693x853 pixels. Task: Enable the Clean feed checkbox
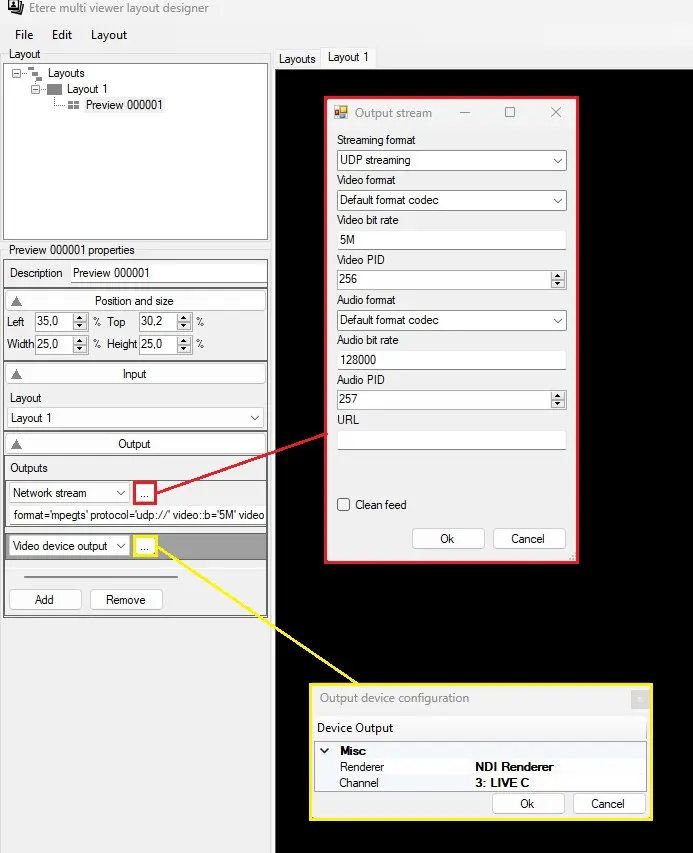[x=344, y=505]
